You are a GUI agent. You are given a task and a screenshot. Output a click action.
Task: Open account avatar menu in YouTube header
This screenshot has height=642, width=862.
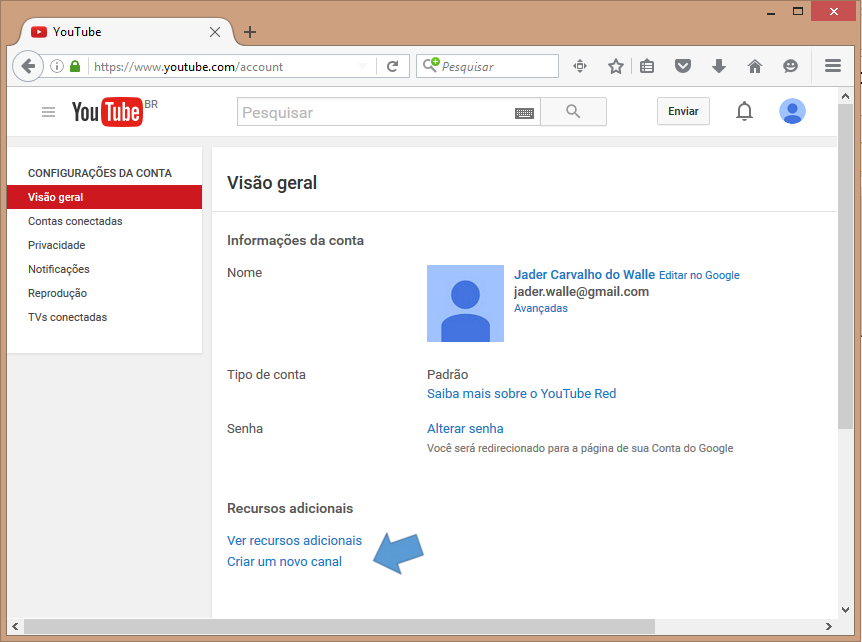click(792, 111)
